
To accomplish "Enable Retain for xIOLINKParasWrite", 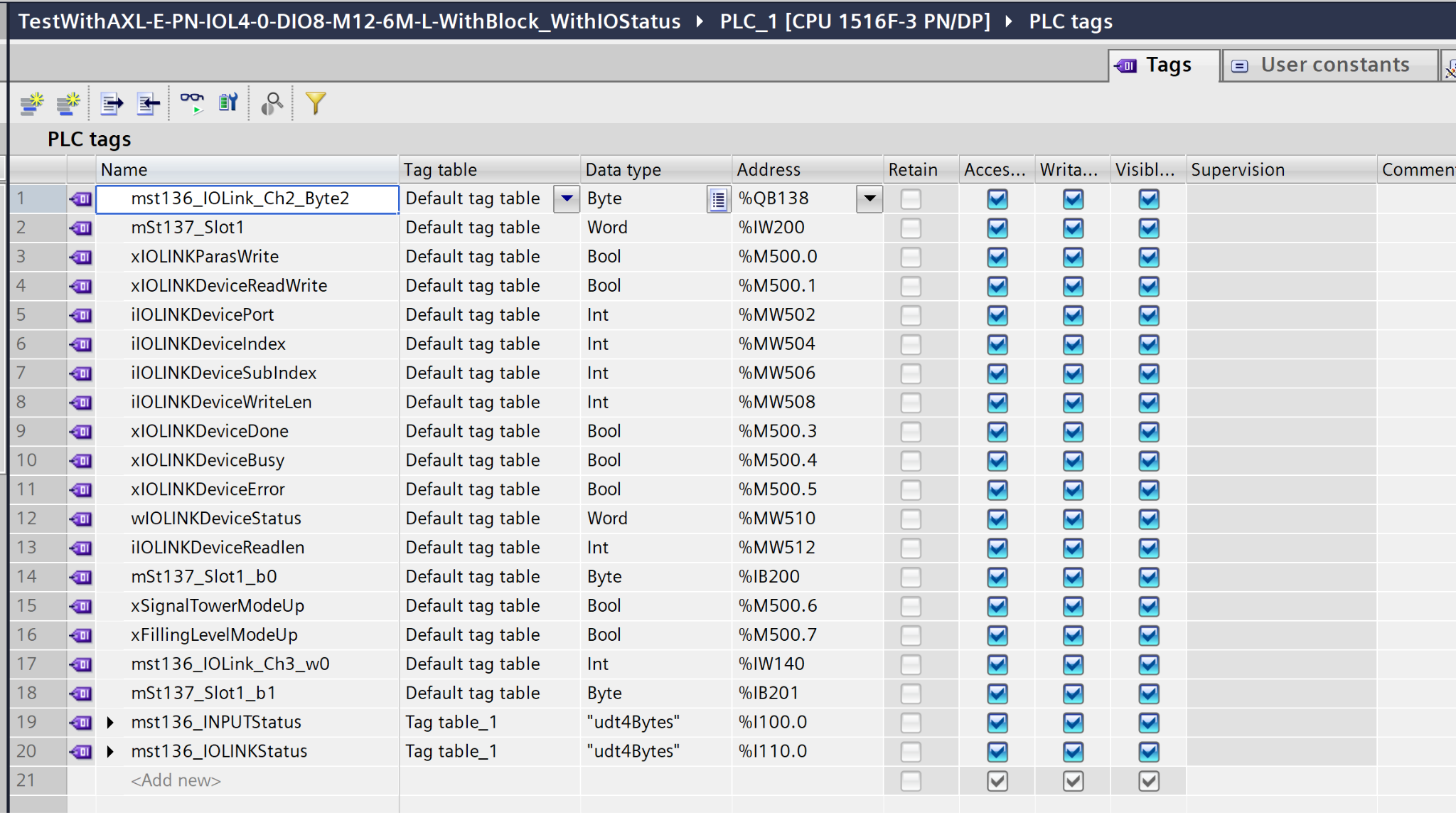I will pyautogui.click(x=910, y=257).
